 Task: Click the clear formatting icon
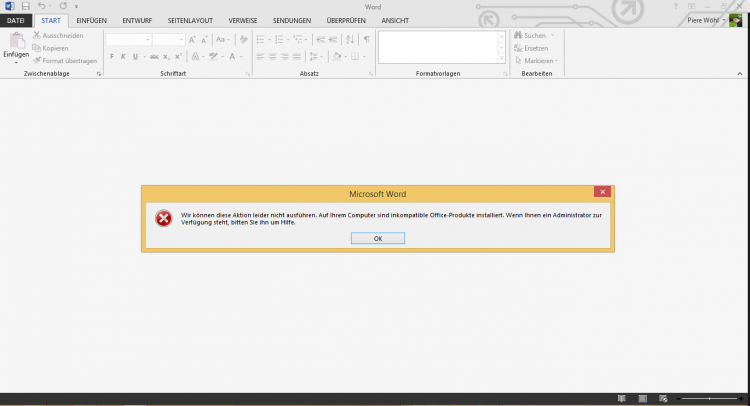(x=243, y=40)
